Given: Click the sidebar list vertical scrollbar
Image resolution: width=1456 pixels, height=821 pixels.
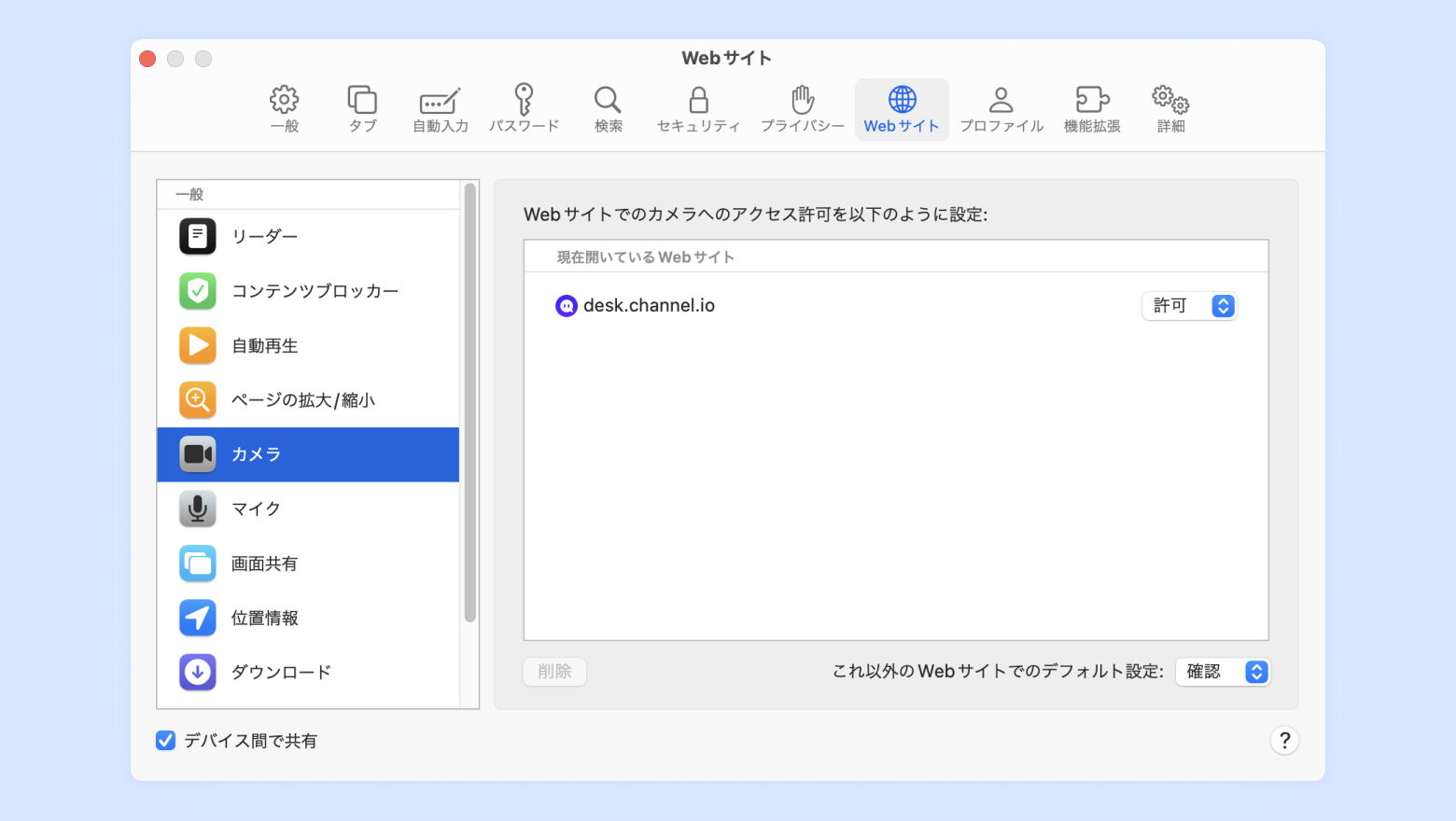Looking at the screenshot, I should (469, 401).
